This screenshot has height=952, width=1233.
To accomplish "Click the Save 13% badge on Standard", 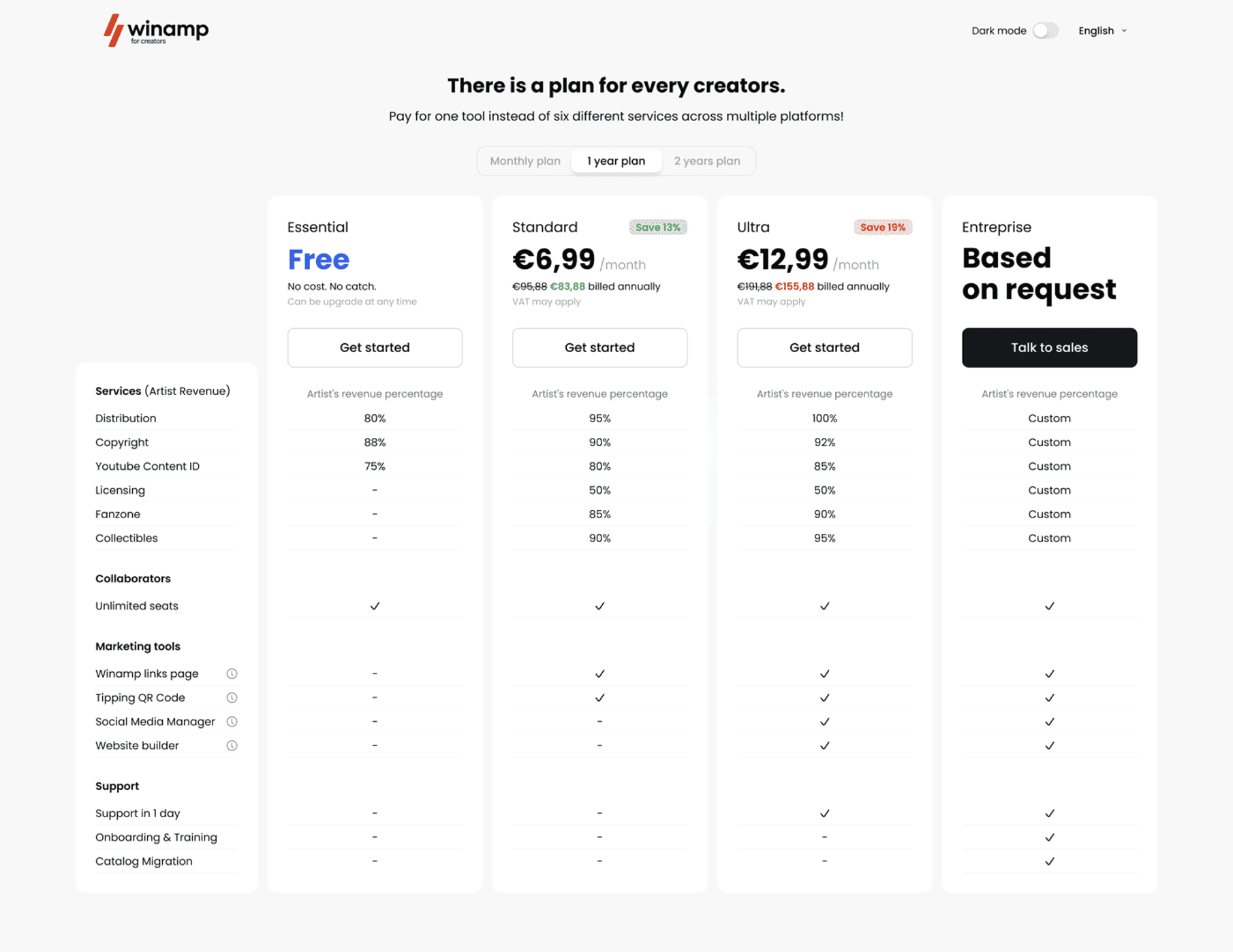I will pyautogui.click(x=657, y=227).
